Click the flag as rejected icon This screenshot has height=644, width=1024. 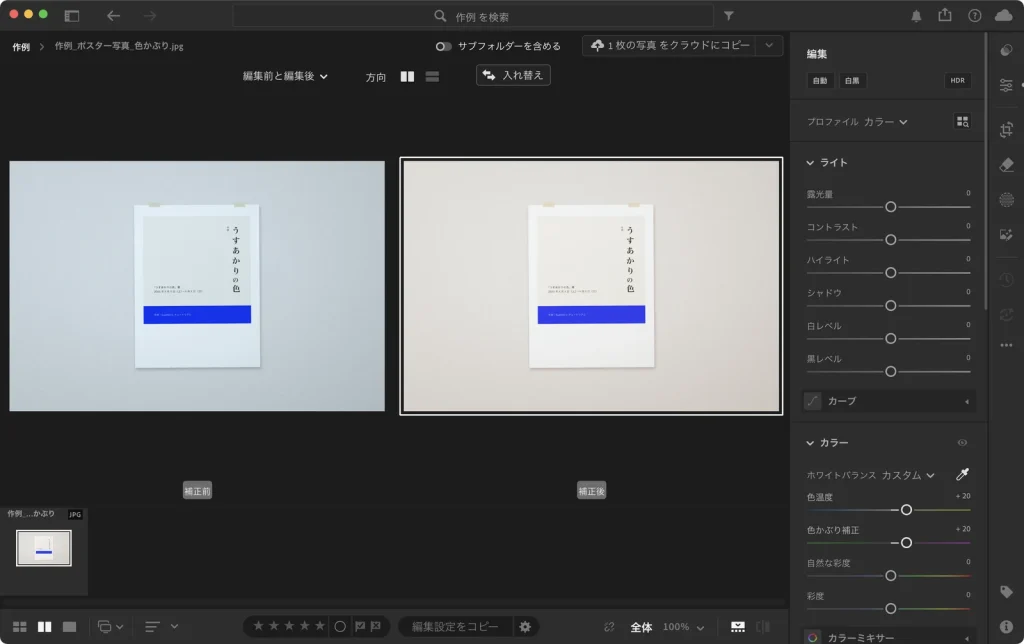click(376, 626)
